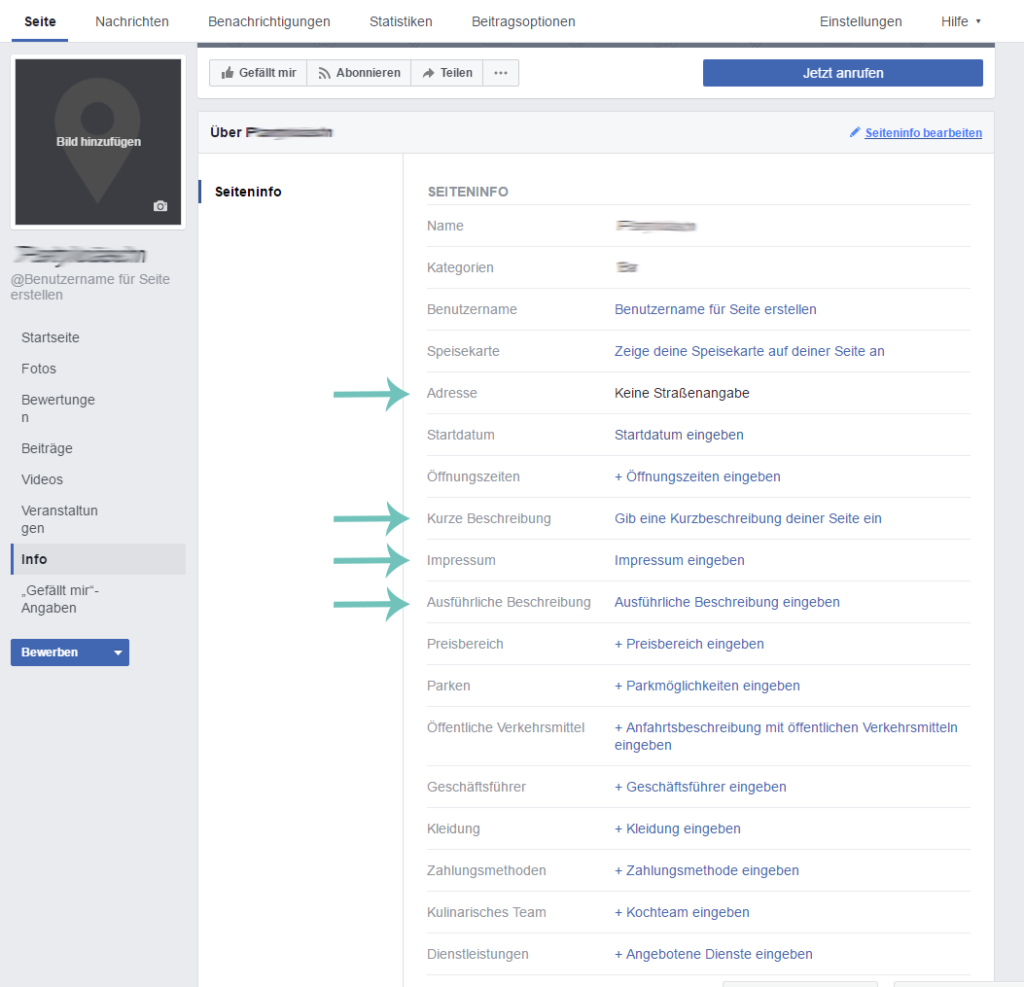This screenshot has width=1024, height=987.
Task: Click @Benutzername für Seite erstellen under page name
Action: click(90, 287)
